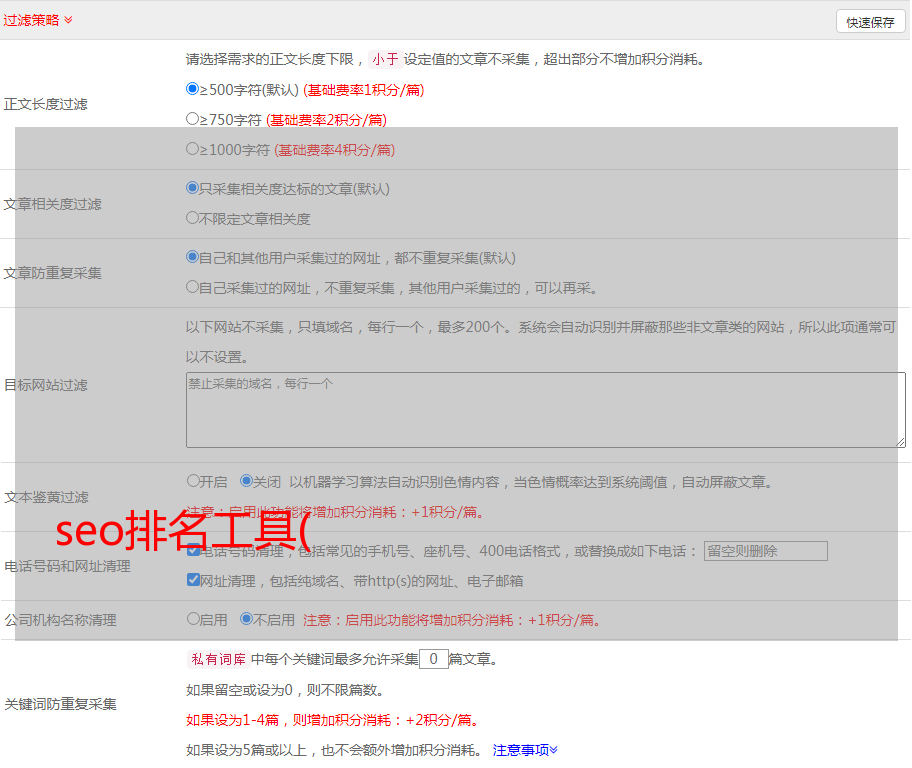Expand the 注意事项 link

tap(525, 750)
